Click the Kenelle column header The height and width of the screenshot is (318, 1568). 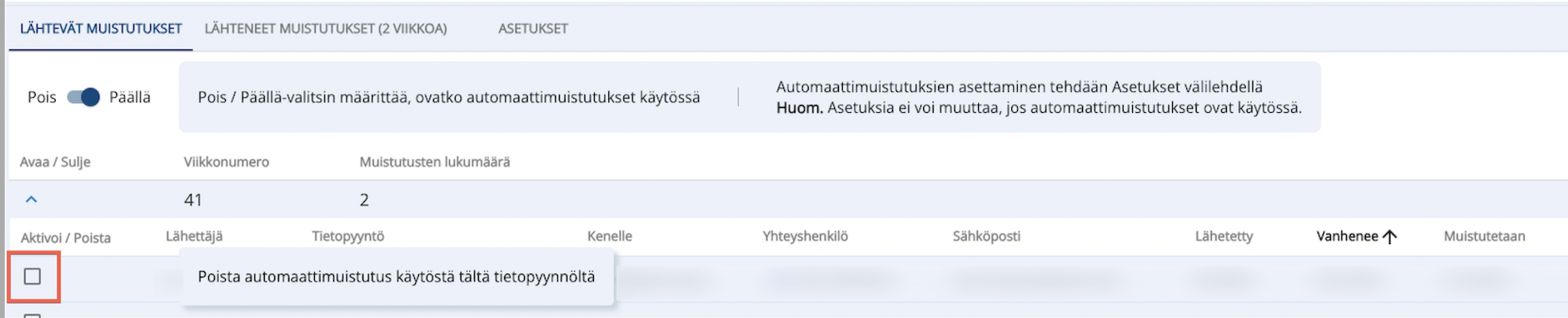click(x=610, y=236)
